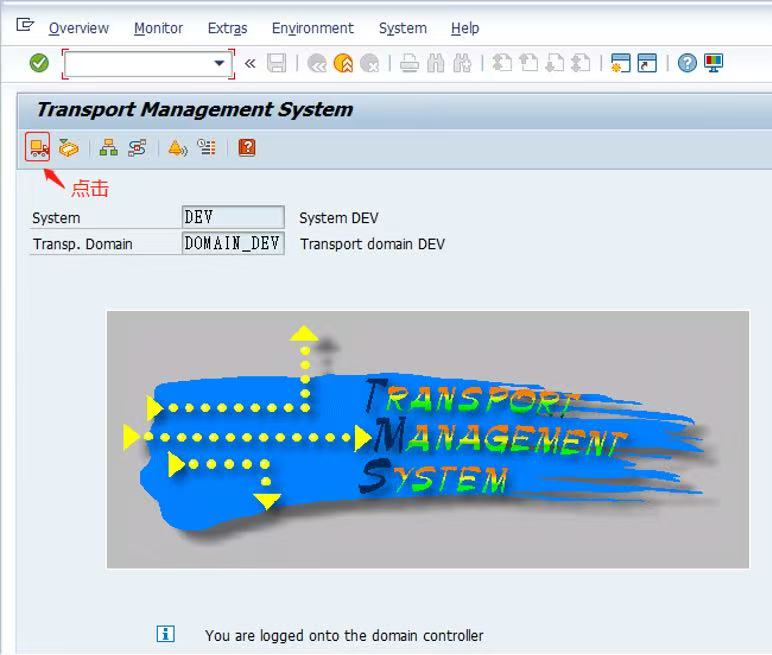The width and height of the screenshot is (772, 655).
Task: Click 'You are logged onto the domain controller' message
Action: point(344,635)
